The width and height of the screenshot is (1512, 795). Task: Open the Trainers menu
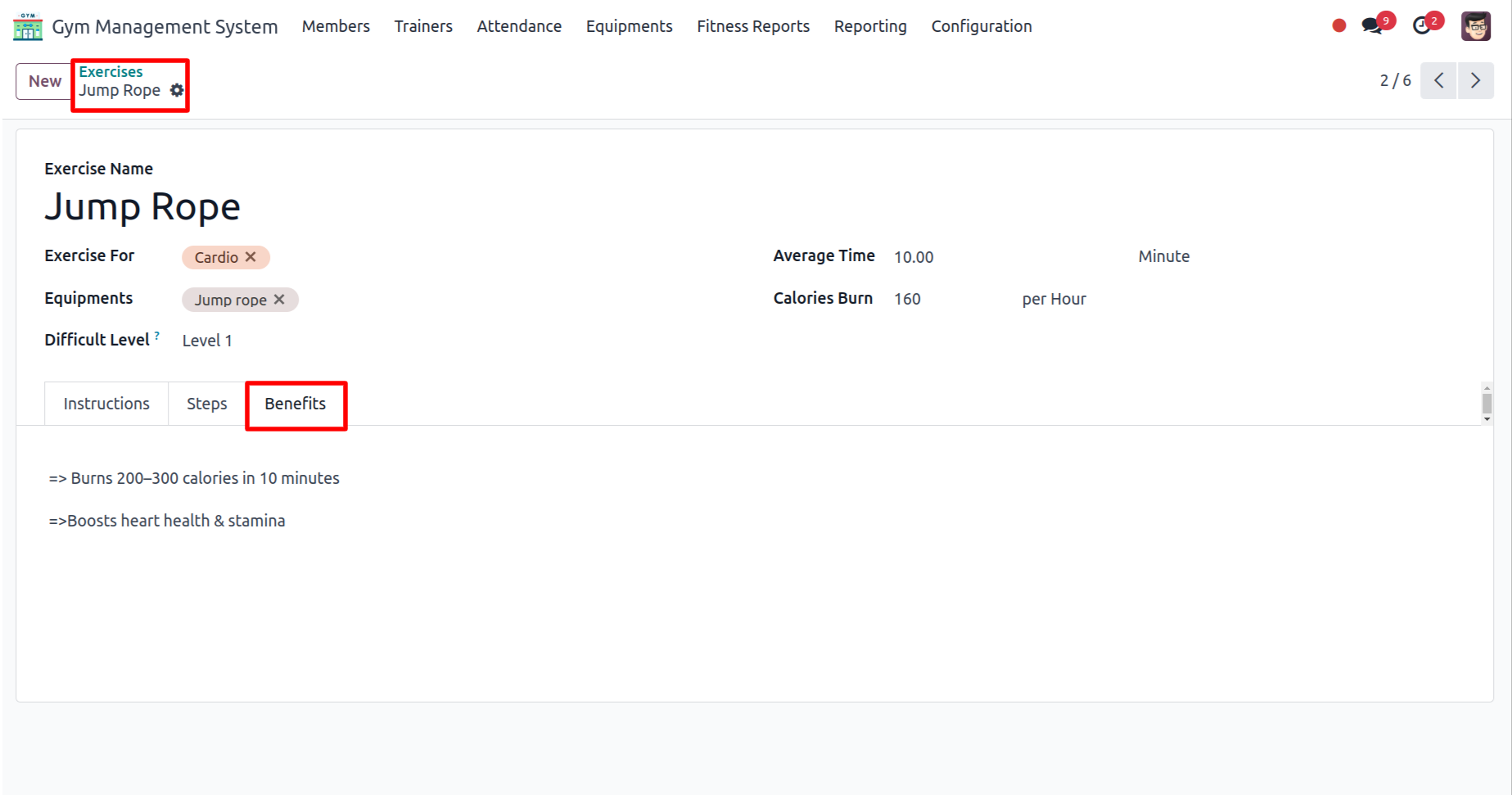click(x=423, y=26)
